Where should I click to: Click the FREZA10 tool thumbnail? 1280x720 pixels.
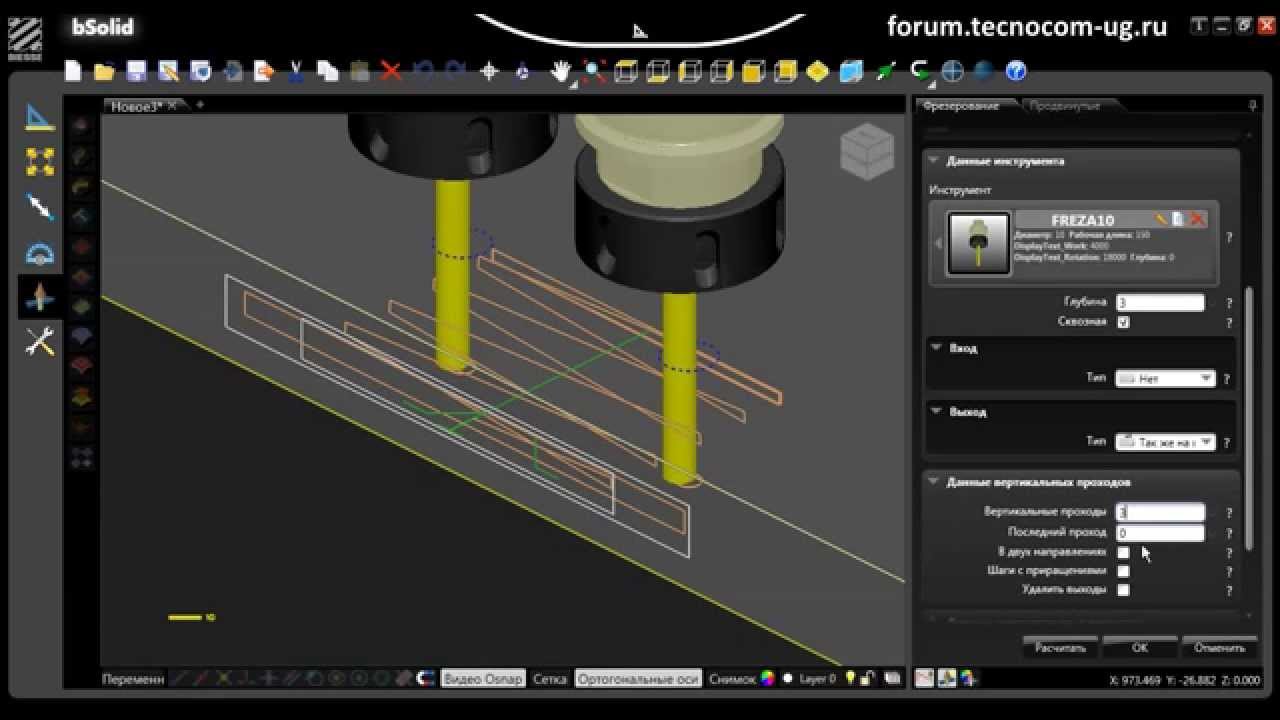tap(979, 243)
